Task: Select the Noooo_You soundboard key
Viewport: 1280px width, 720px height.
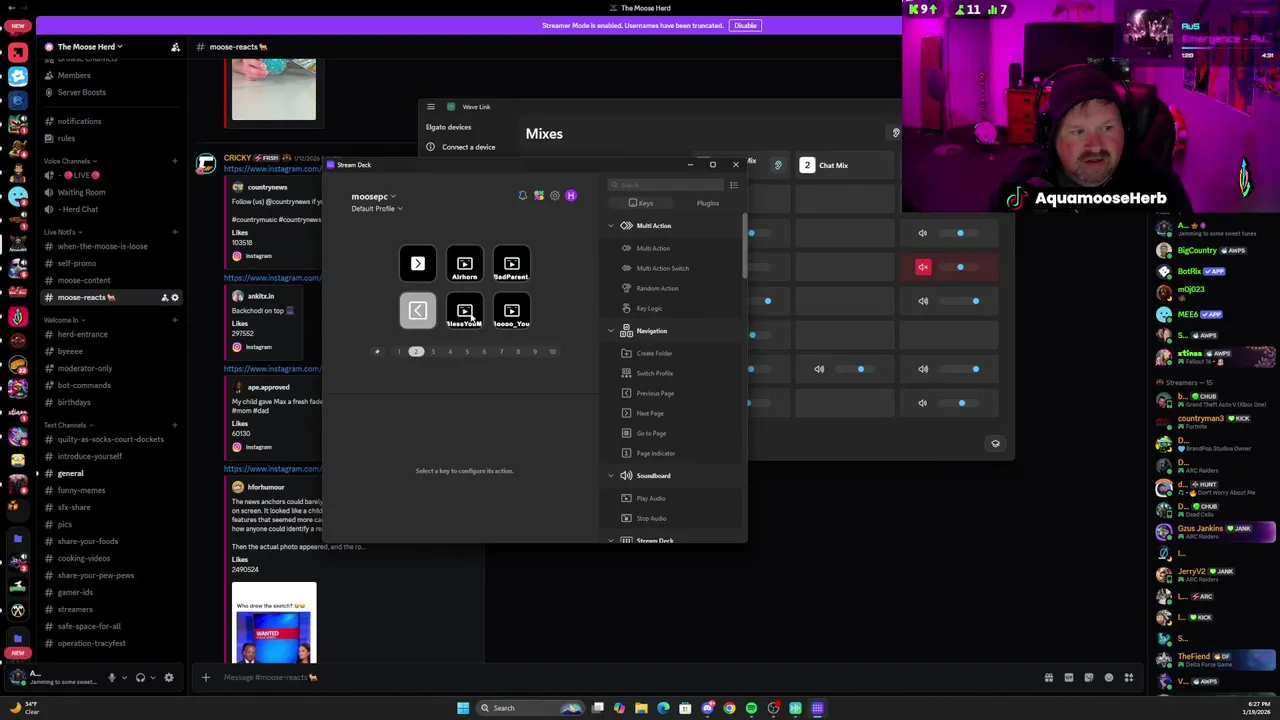Action: [x=512, y=311]
